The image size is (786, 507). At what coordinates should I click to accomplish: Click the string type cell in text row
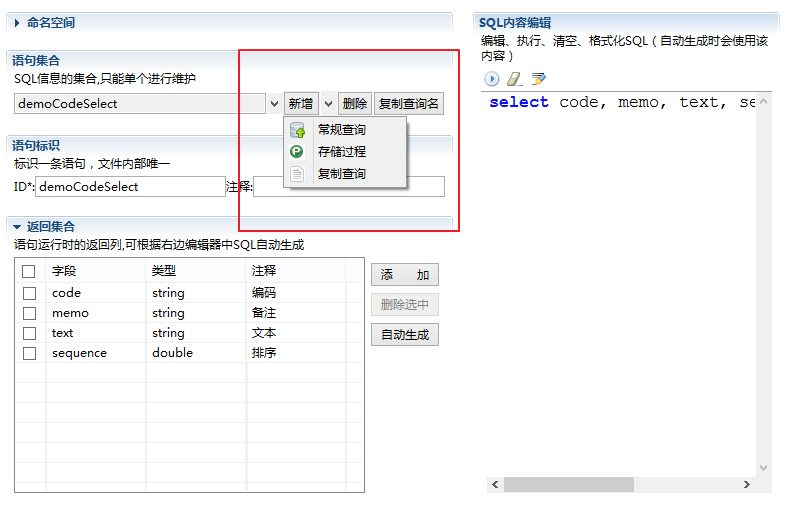coord(168,333)
